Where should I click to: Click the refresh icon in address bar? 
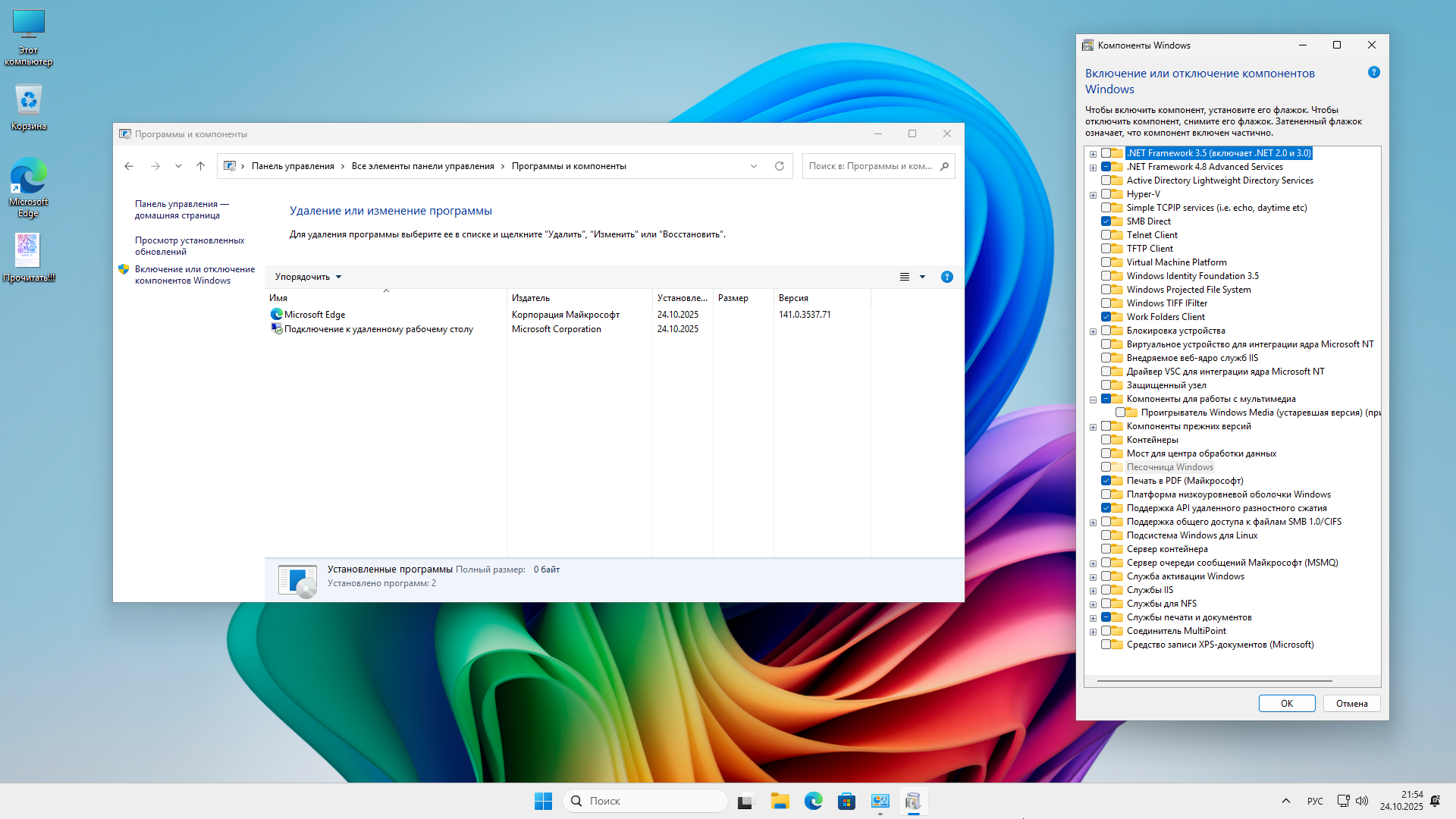tap(779, 166)
